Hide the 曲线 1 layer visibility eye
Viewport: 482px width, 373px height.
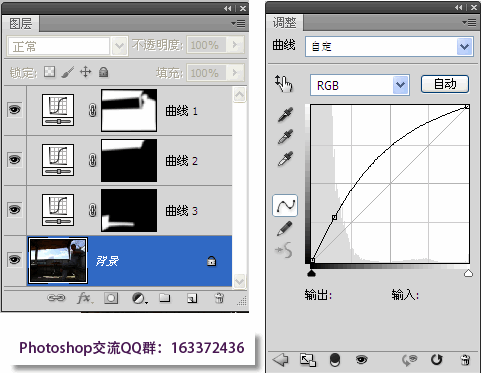coord(14,110)
